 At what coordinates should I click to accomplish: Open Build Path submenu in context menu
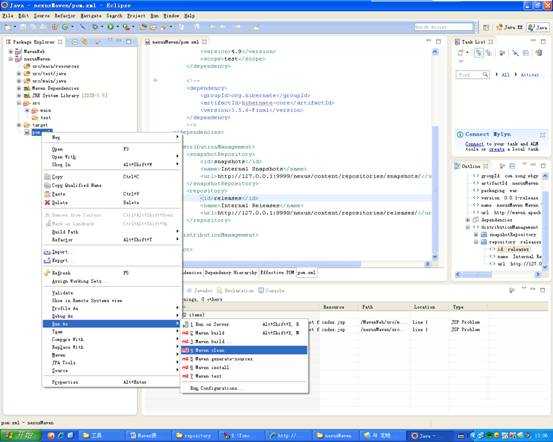point(111,232)
